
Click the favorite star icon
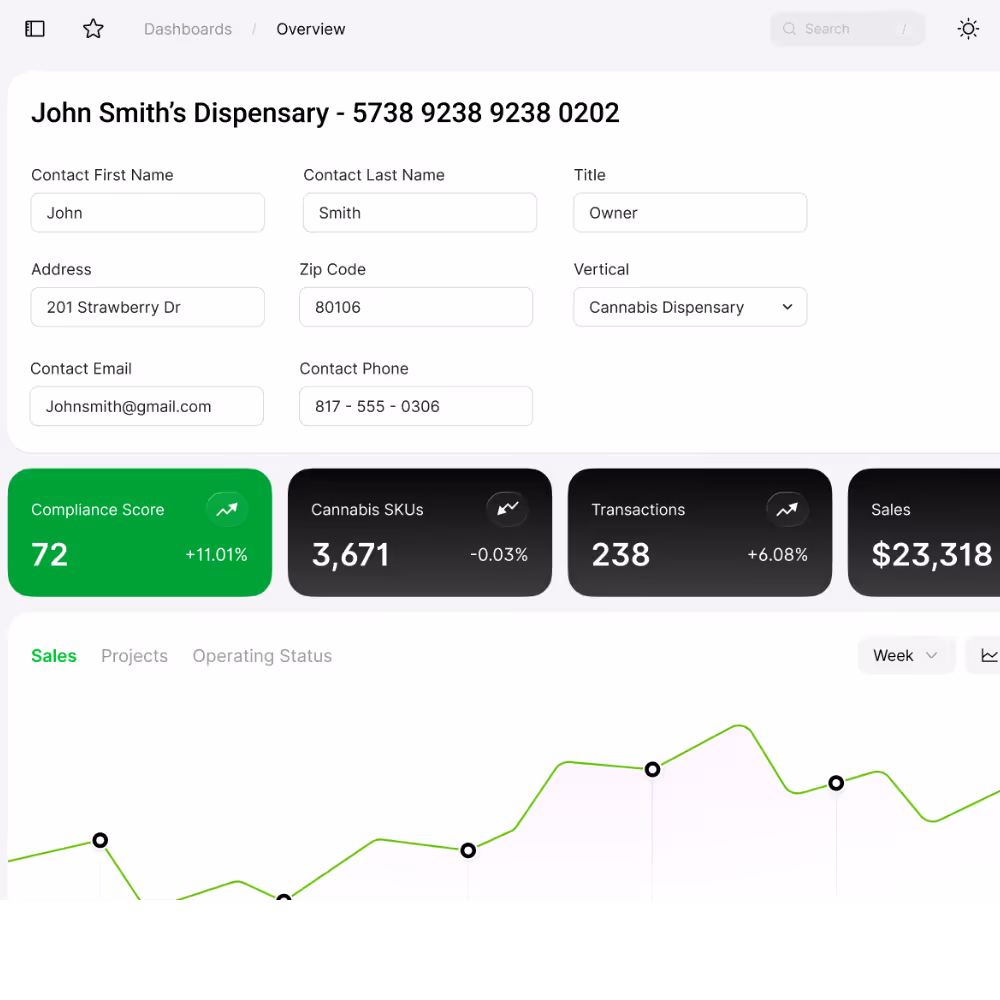point(93,29)
